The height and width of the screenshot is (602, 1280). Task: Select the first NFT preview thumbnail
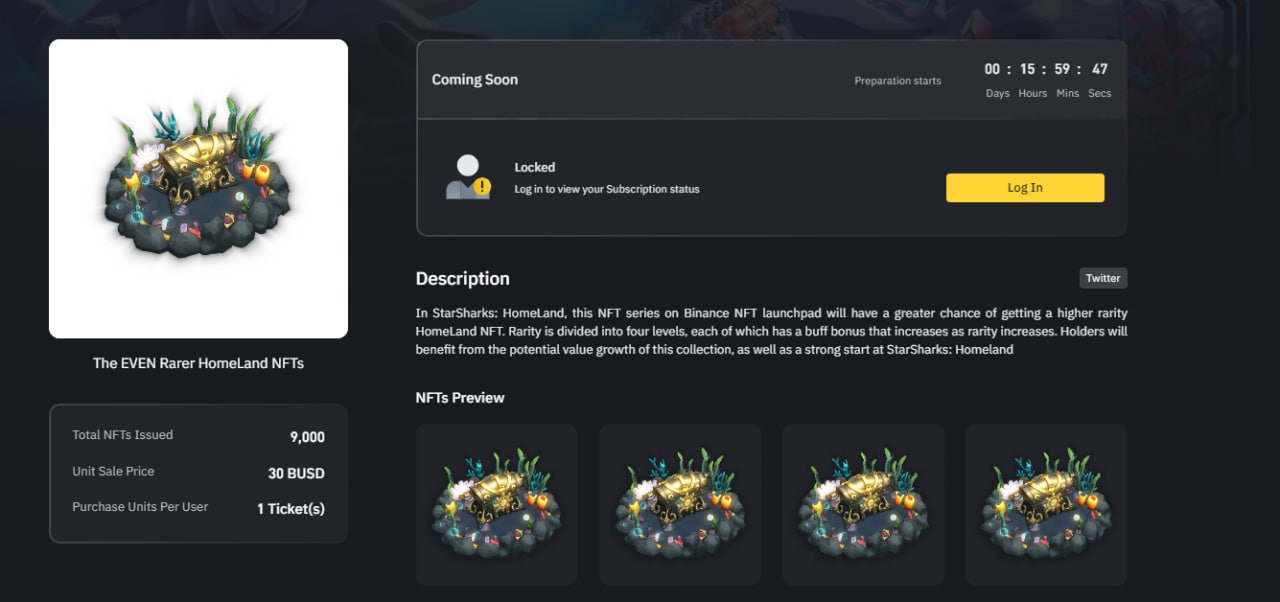coord(497,504)
